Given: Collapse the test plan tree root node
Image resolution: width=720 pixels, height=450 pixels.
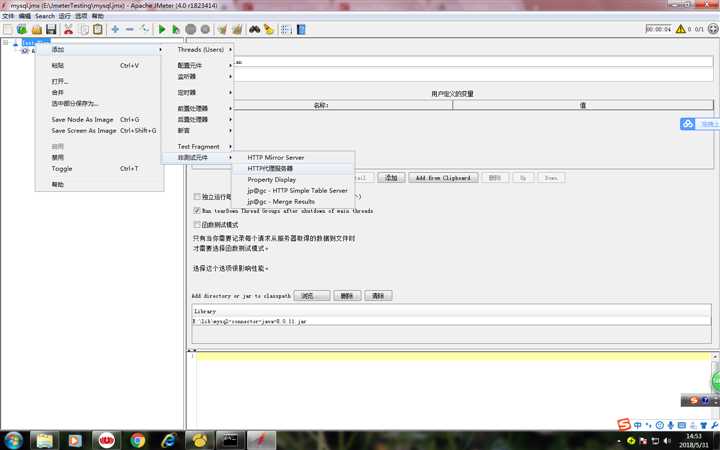Looking at the screenshot, I should coord(6,42).
